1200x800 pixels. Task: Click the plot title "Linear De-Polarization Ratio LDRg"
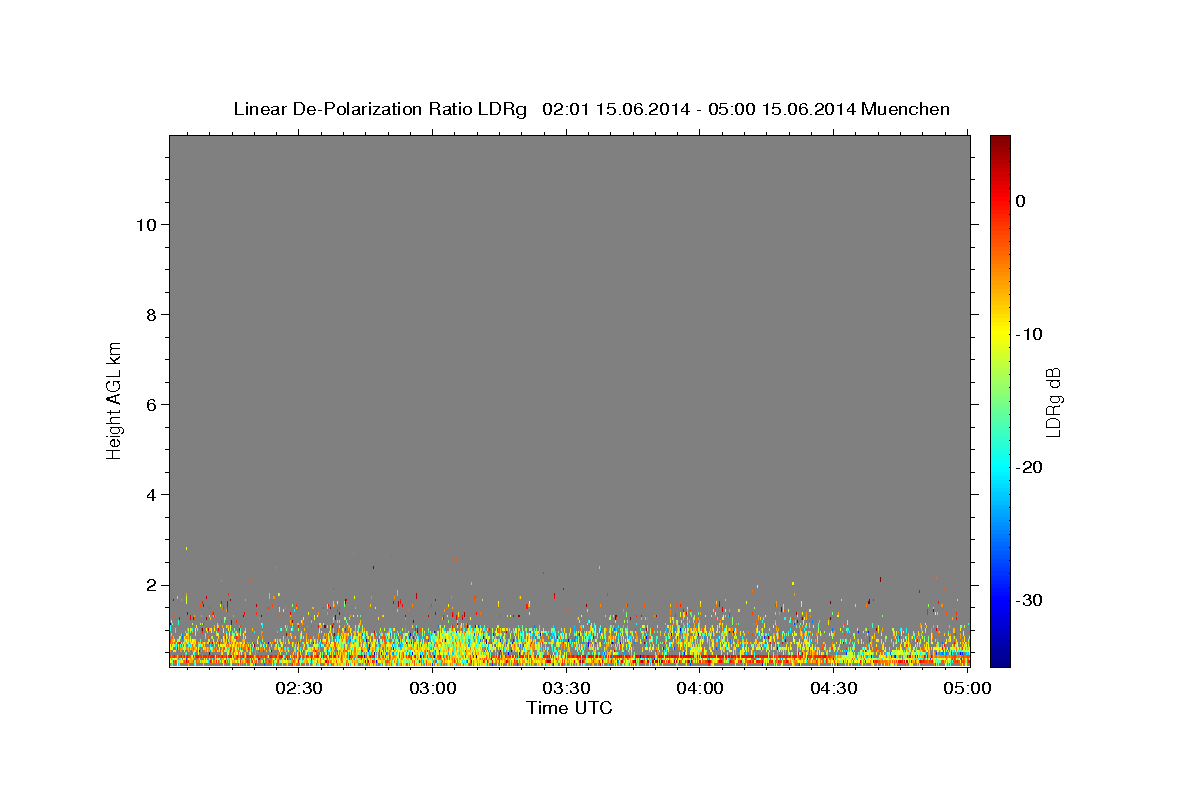[379, 109]
